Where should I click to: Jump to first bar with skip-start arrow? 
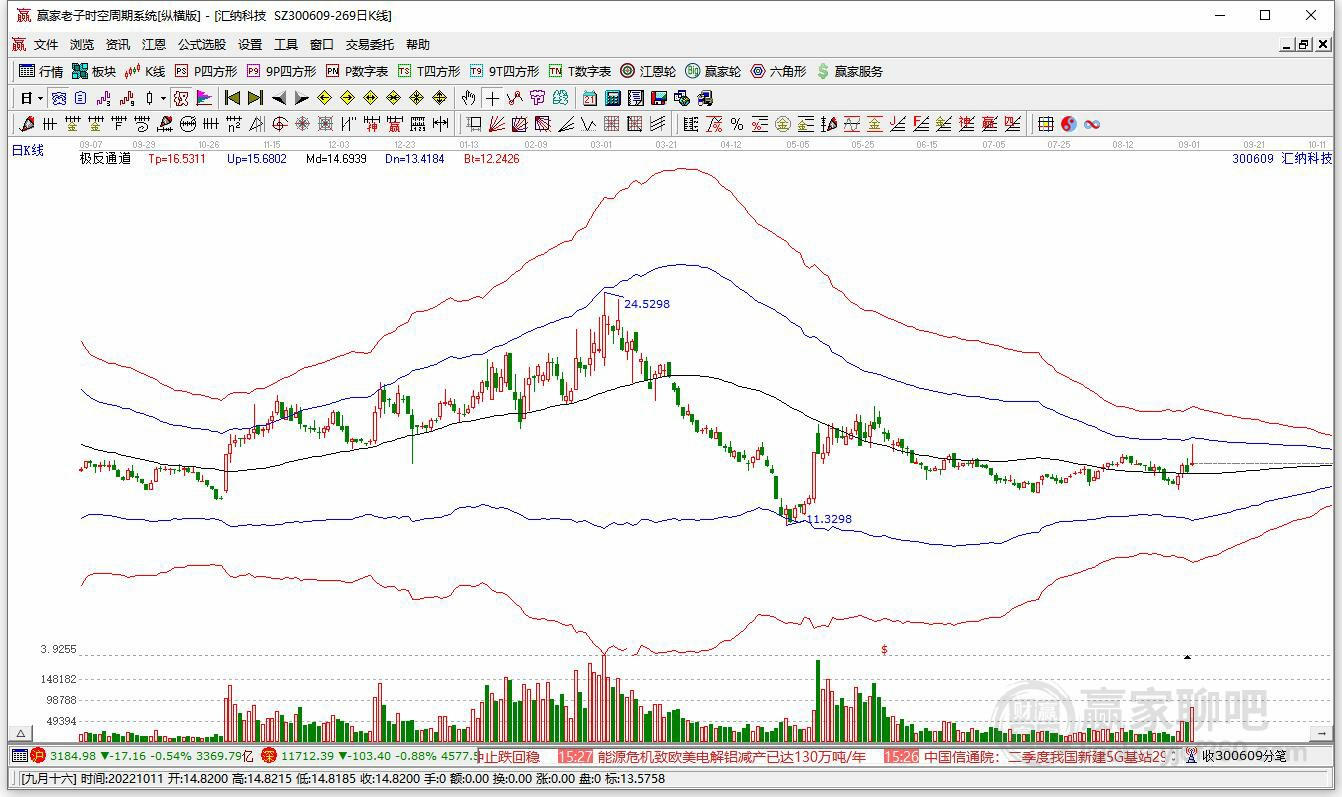coord(232,98)
